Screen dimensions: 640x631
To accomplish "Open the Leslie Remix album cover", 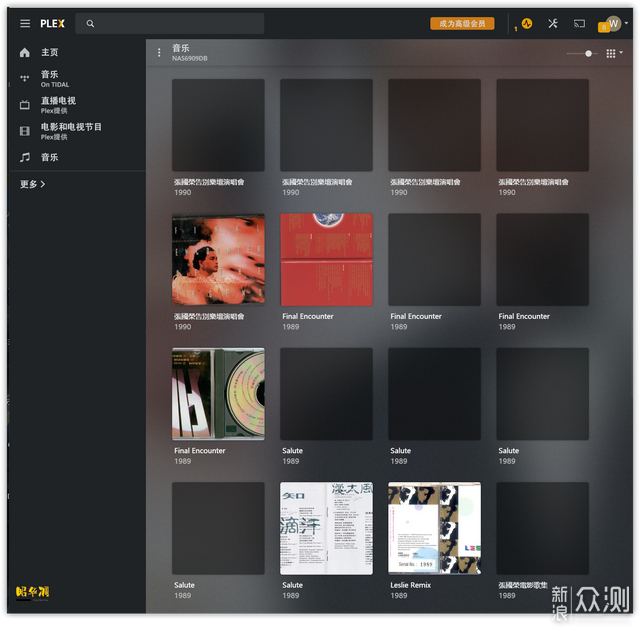I will (434, 528).
